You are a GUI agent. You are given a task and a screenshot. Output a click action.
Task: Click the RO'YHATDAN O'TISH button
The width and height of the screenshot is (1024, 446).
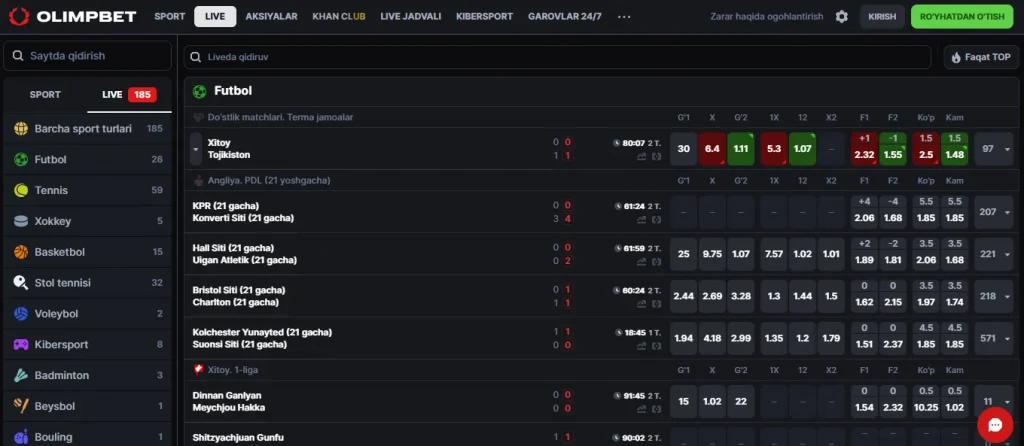tap(962, 16)
